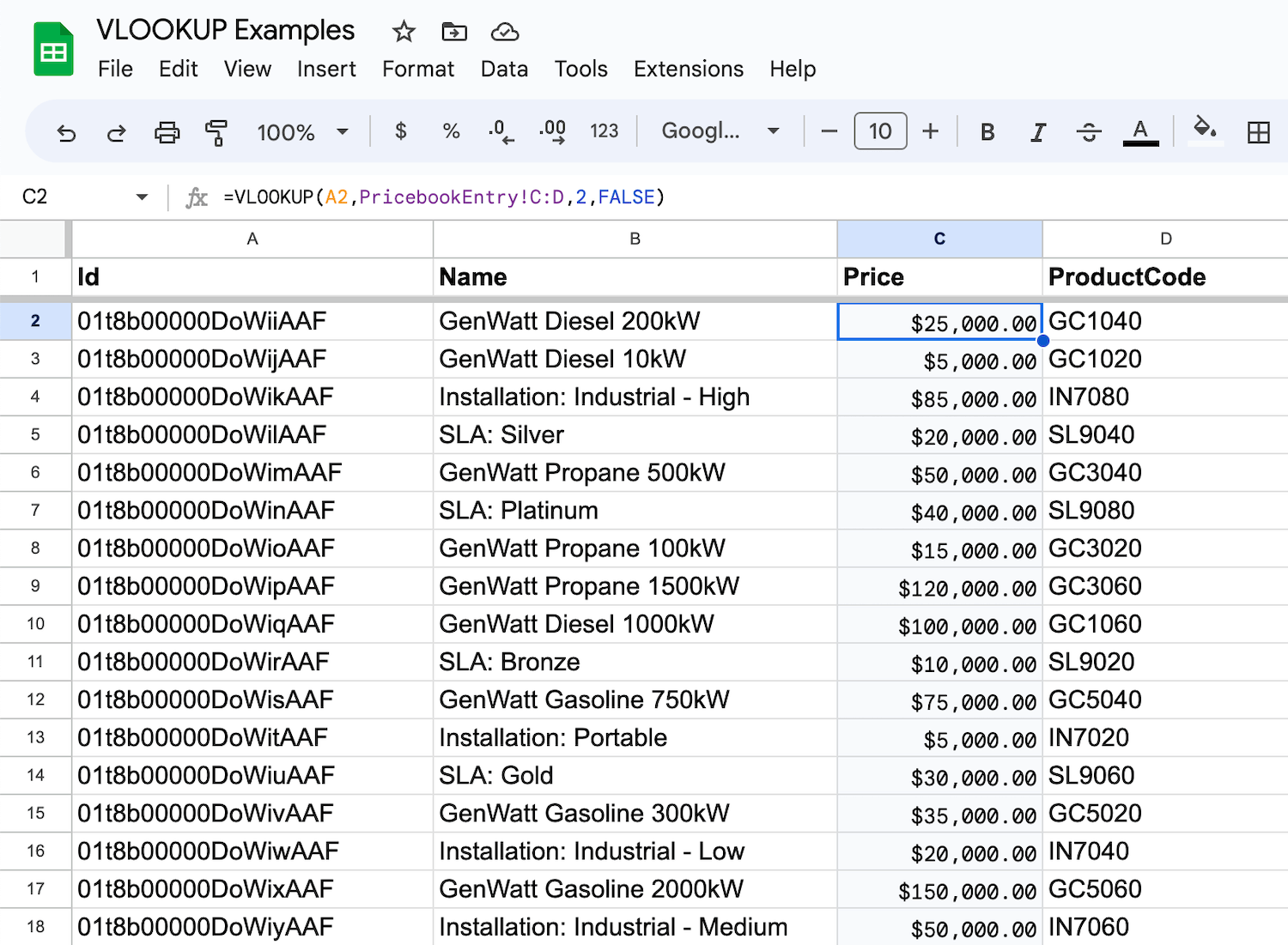Click the cell Installation: Industrial - Medium

tap(635, 927)
